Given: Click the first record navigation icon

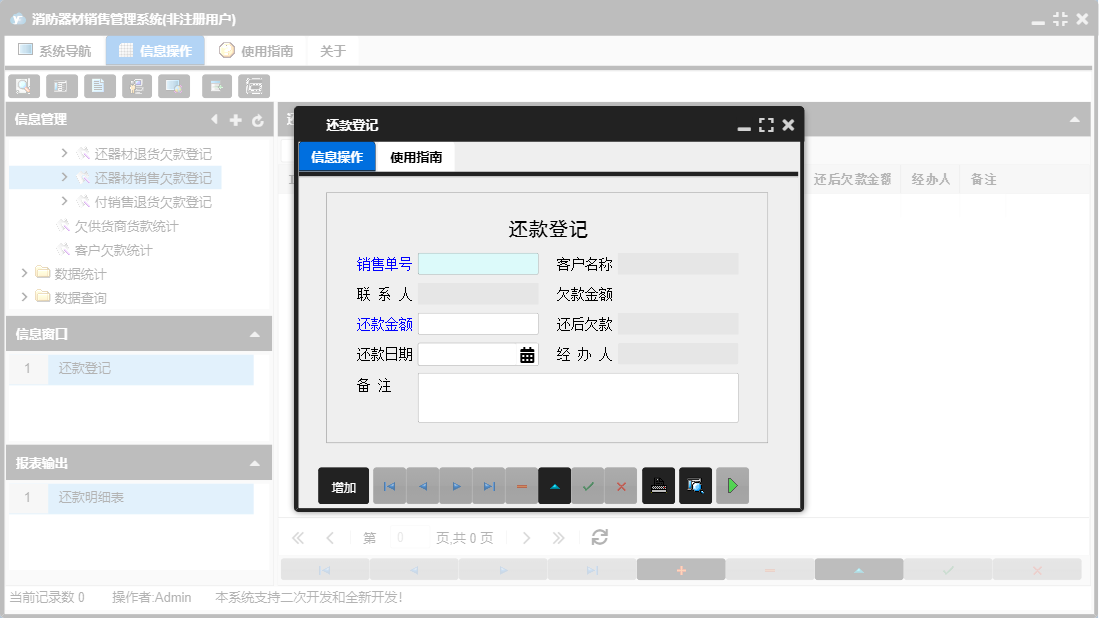Looking at the screenshot, I should [x=390, y=485].
